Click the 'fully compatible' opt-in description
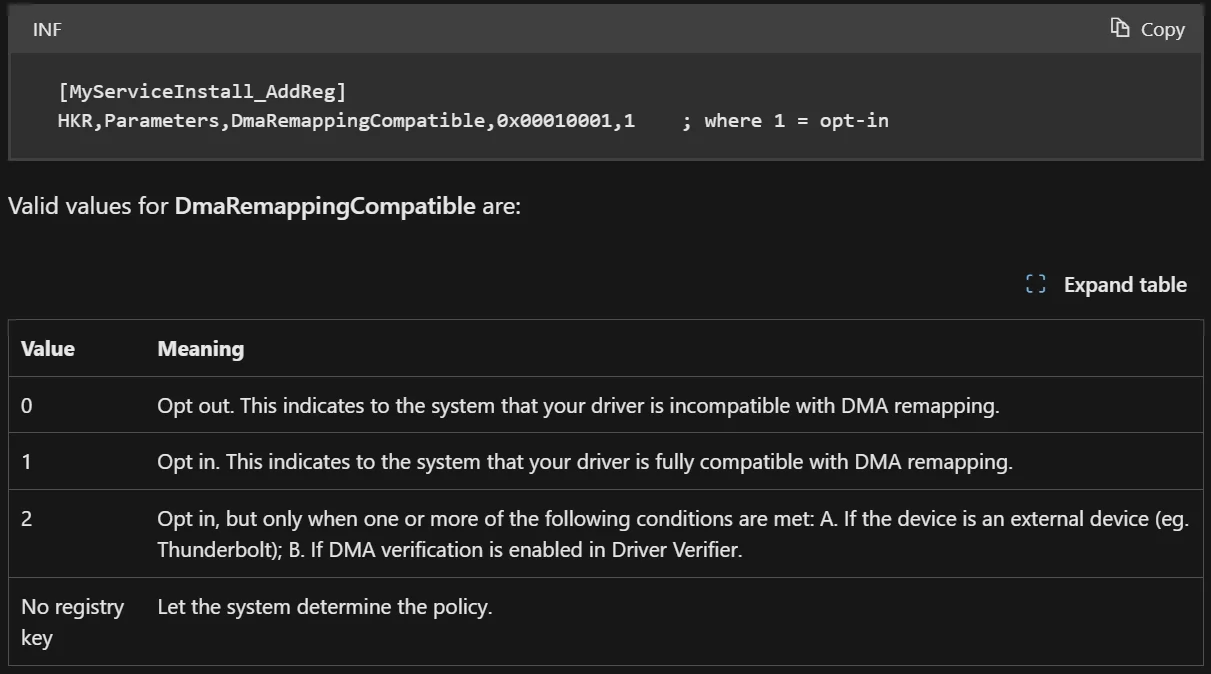Viewport: 1211px width, 674px height. (x=585, y=462)
